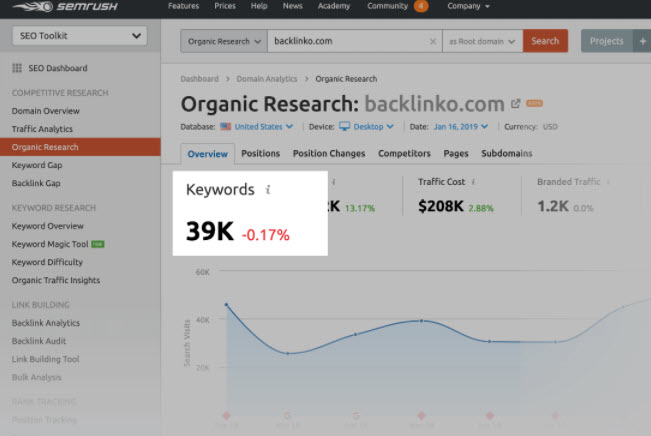Open Keyword Gap in sidebar
This screenshot has height=436, width=651.
pos(37,165)
